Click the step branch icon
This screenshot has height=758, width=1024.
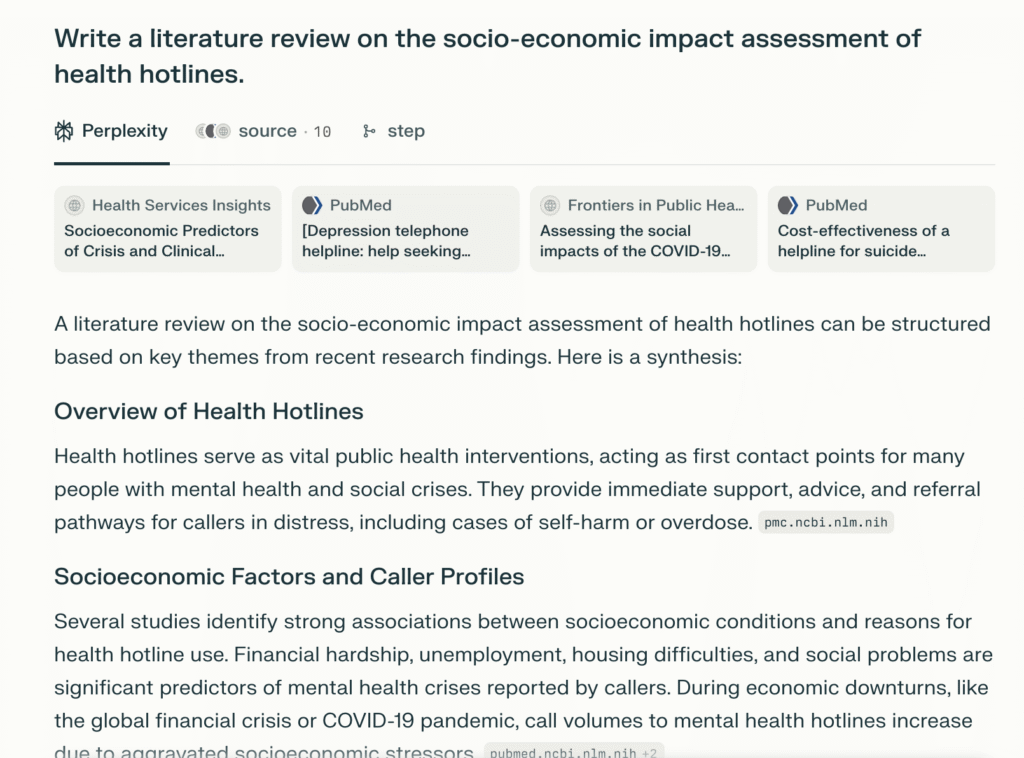tap(369, 131)
